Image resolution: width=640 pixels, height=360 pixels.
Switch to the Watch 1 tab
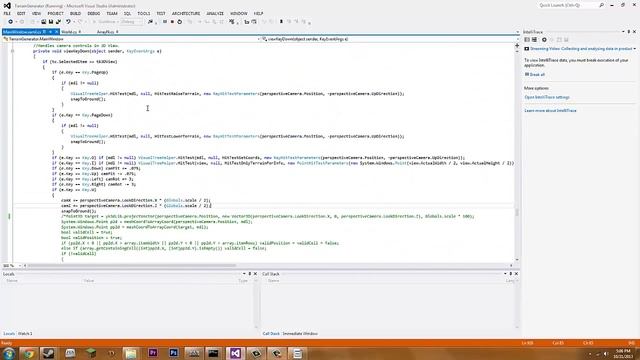[x=25, y=333]
